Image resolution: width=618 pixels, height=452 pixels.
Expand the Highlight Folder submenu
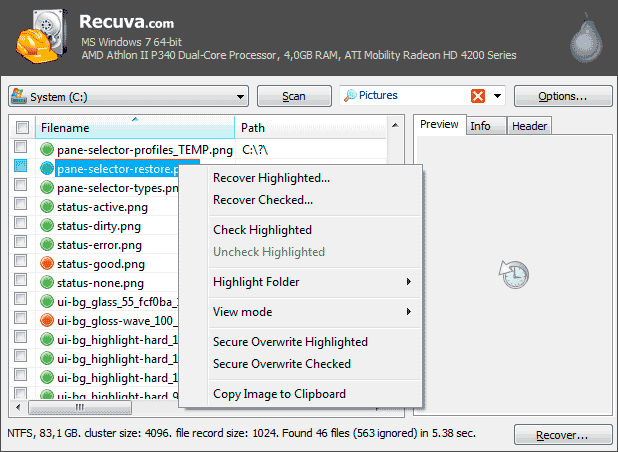pyautogui.click(x=409, y=282)
